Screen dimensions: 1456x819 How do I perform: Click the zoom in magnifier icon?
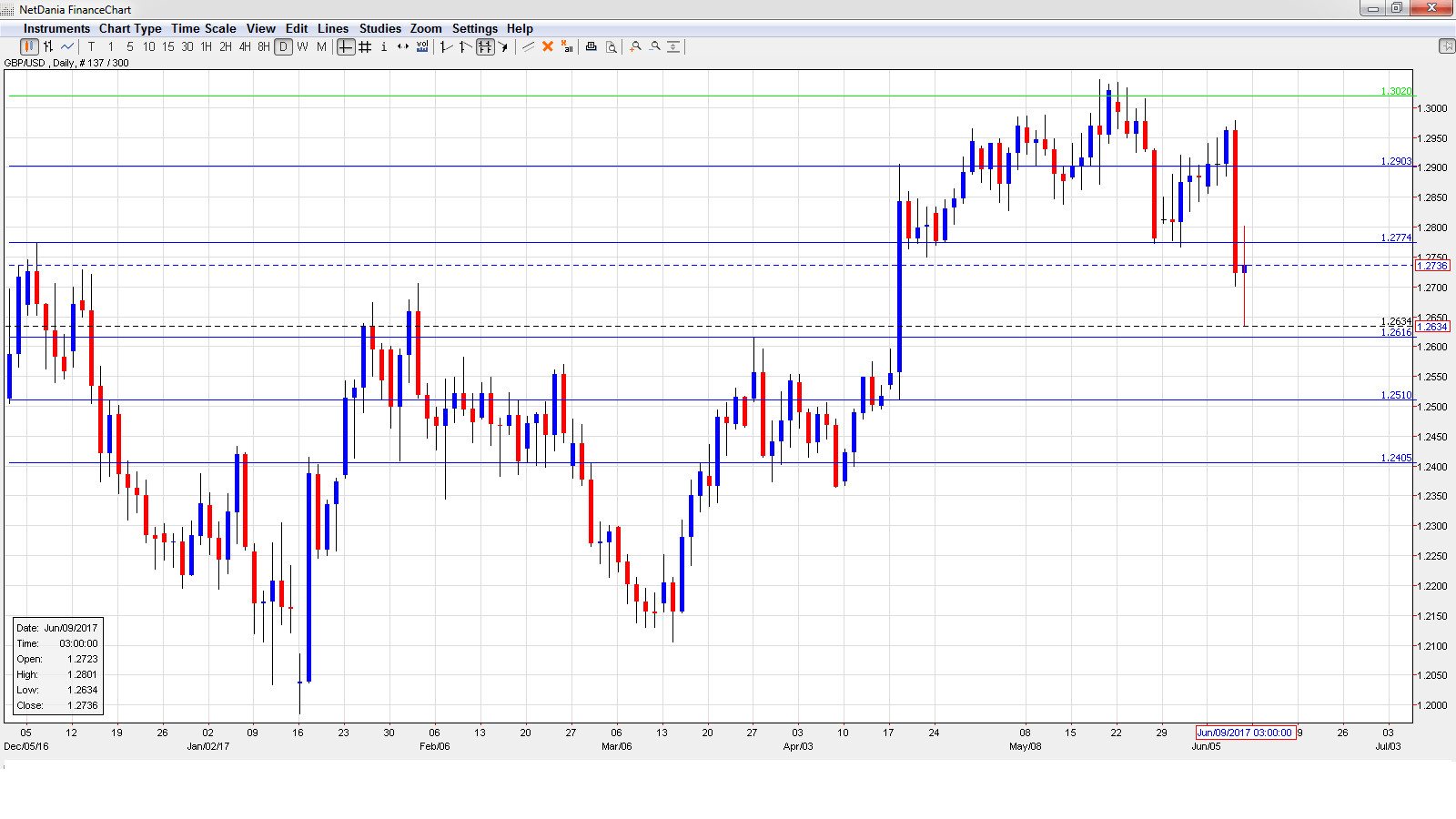click(x=636, y=46)
